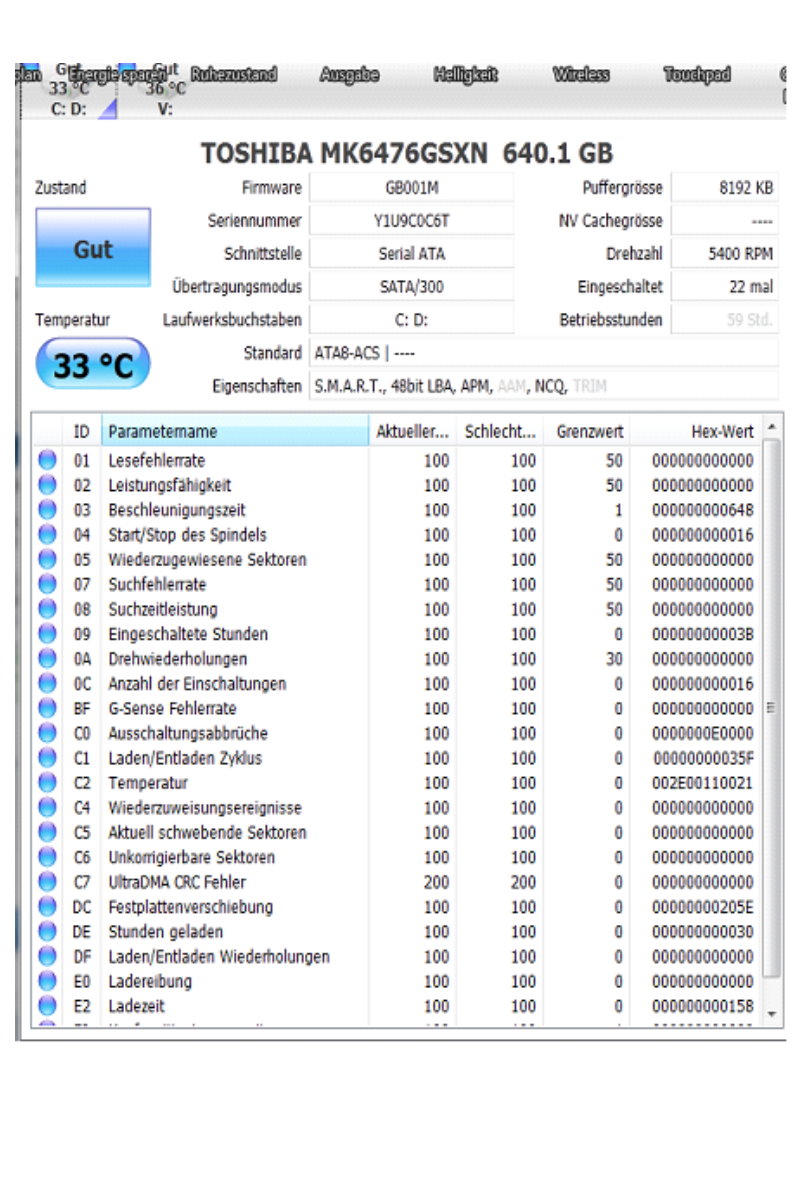Sort by the Grenzwert column header
Screen dimensions: 800x1200
587,432
